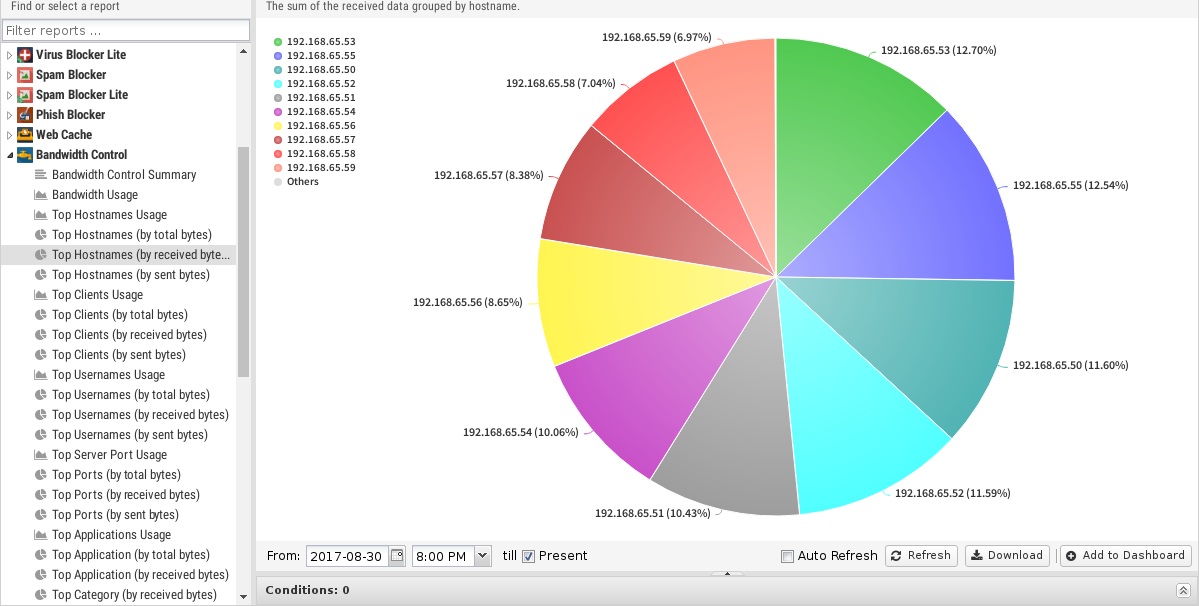The image size is (1199, 606).
Task: Click the Top Hostnames Usage chart icon
Action: 41,215
